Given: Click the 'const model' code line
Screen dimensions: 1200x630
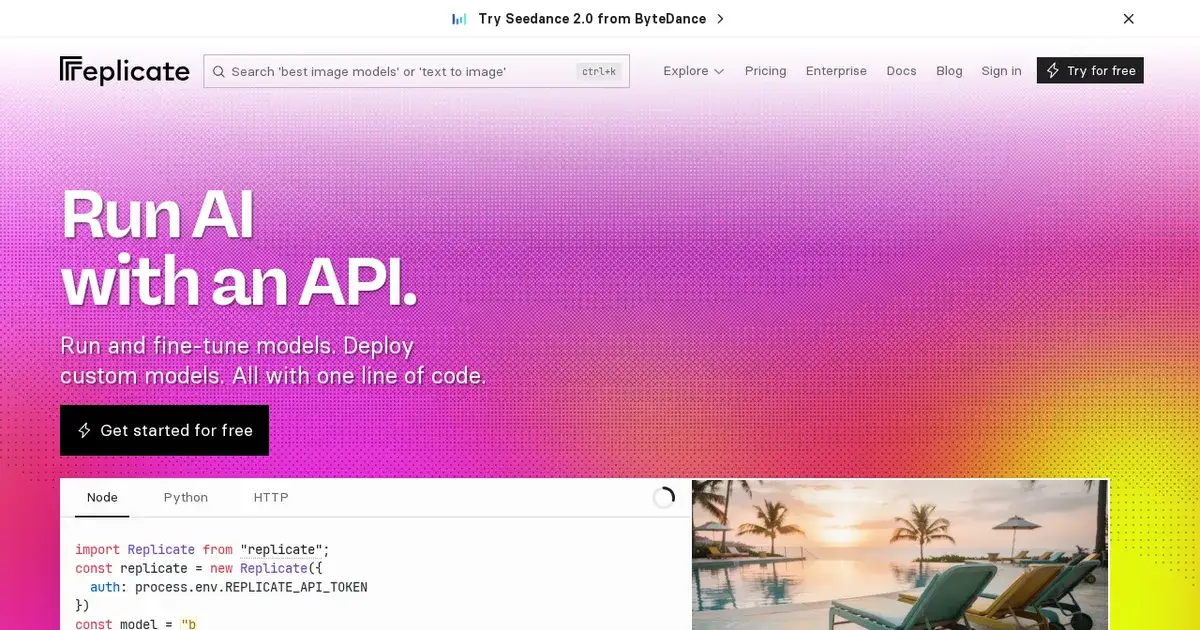Looking at the screenshot, I should tap(135, 624).
